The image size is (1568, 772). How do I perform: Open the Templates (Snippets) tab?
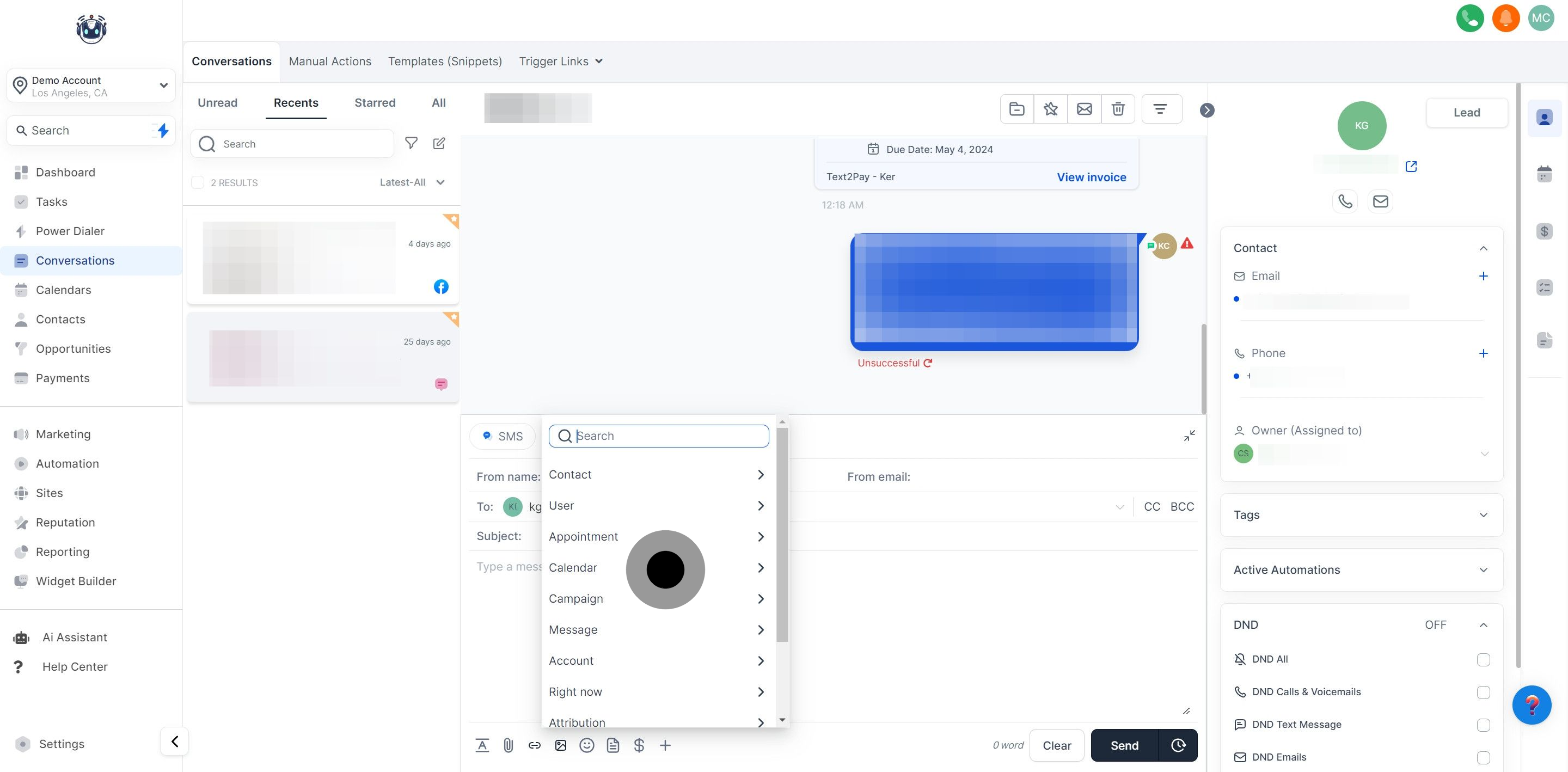coord(444,62)
